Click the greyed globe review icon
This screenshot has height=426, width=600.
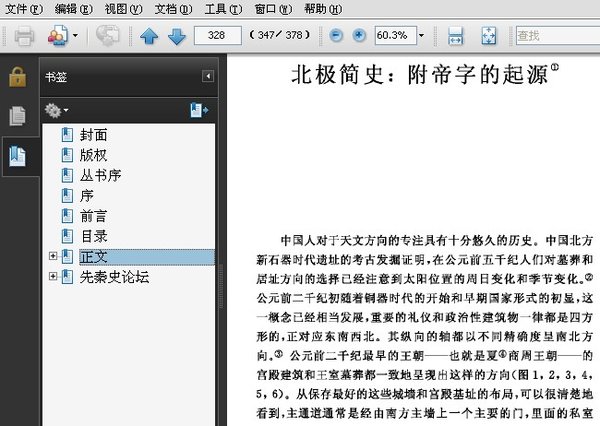coord(108,36)
